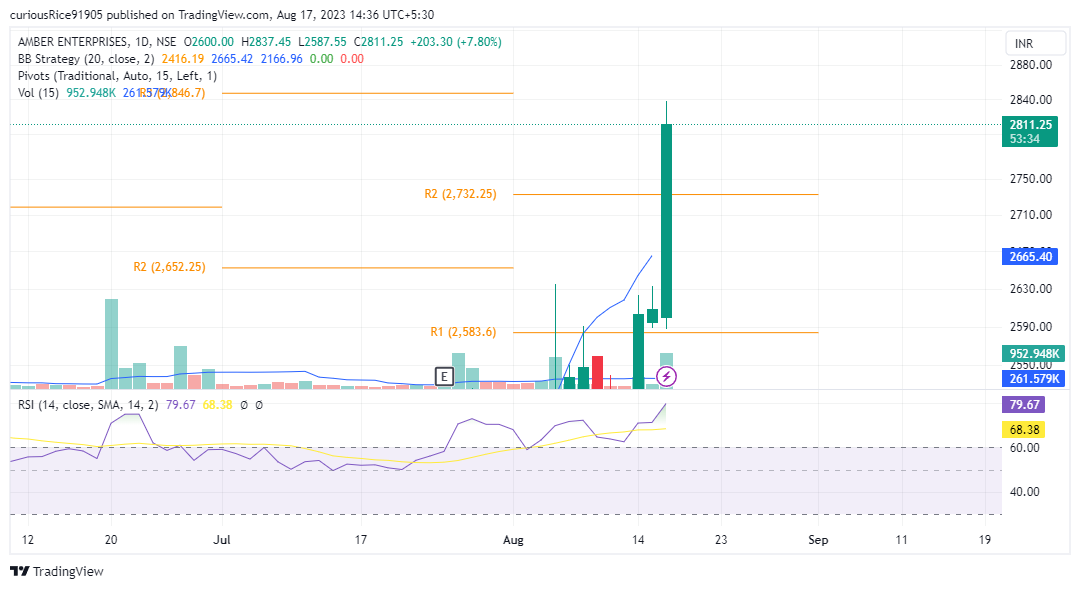Click the 2590.00 price axis label
Viewport: 1080px width, 589px height.
pos(1031,327)
